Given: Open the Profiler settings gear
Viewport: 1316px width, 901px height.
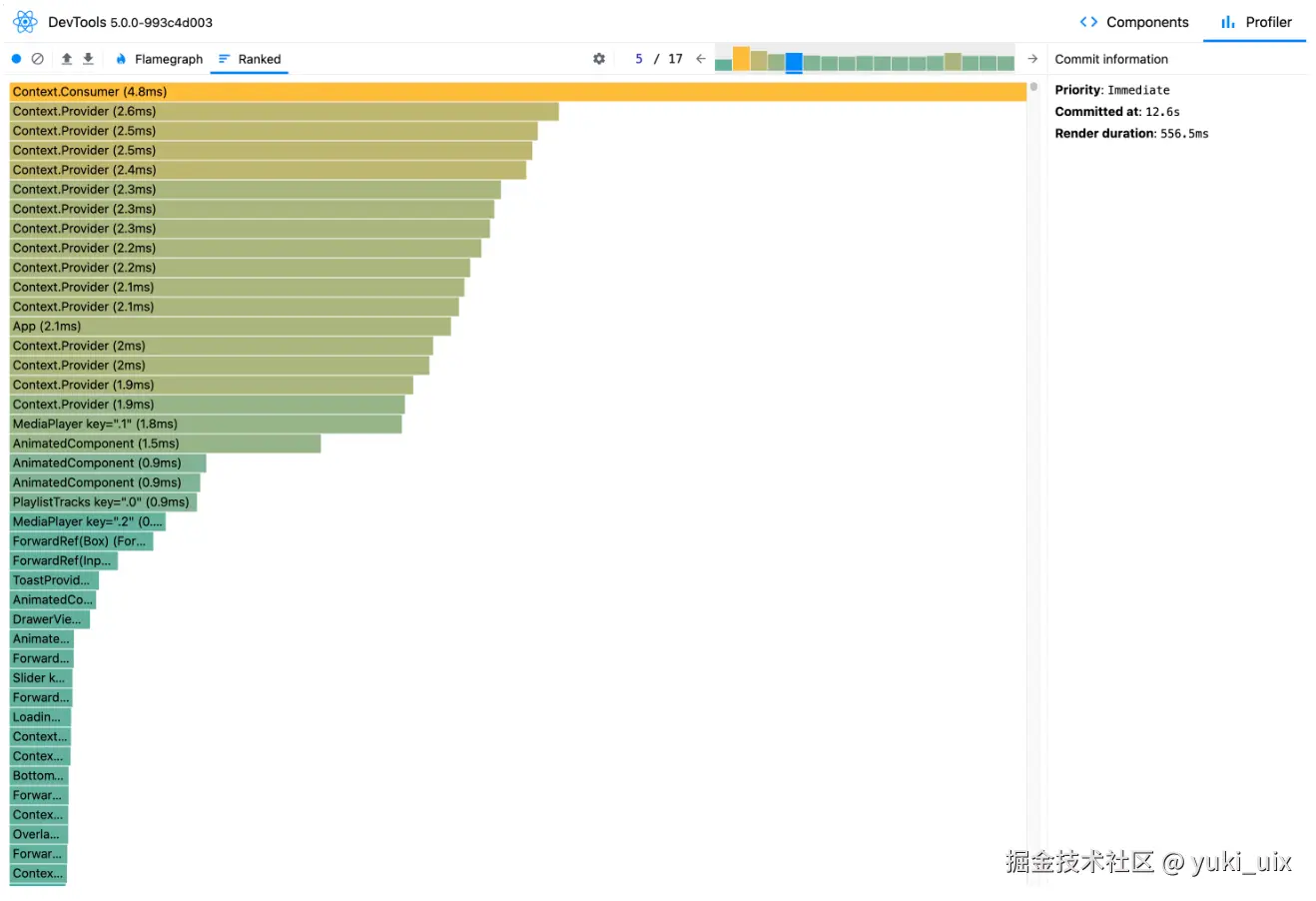Looking at the screenshot, I should (x=598, y=59).
